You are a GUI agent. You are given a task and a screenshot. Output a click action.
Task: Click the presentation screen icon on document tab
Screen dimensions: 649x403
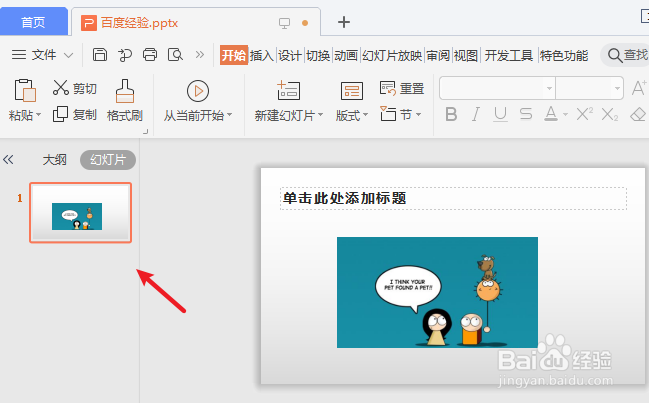click(284, 23)
